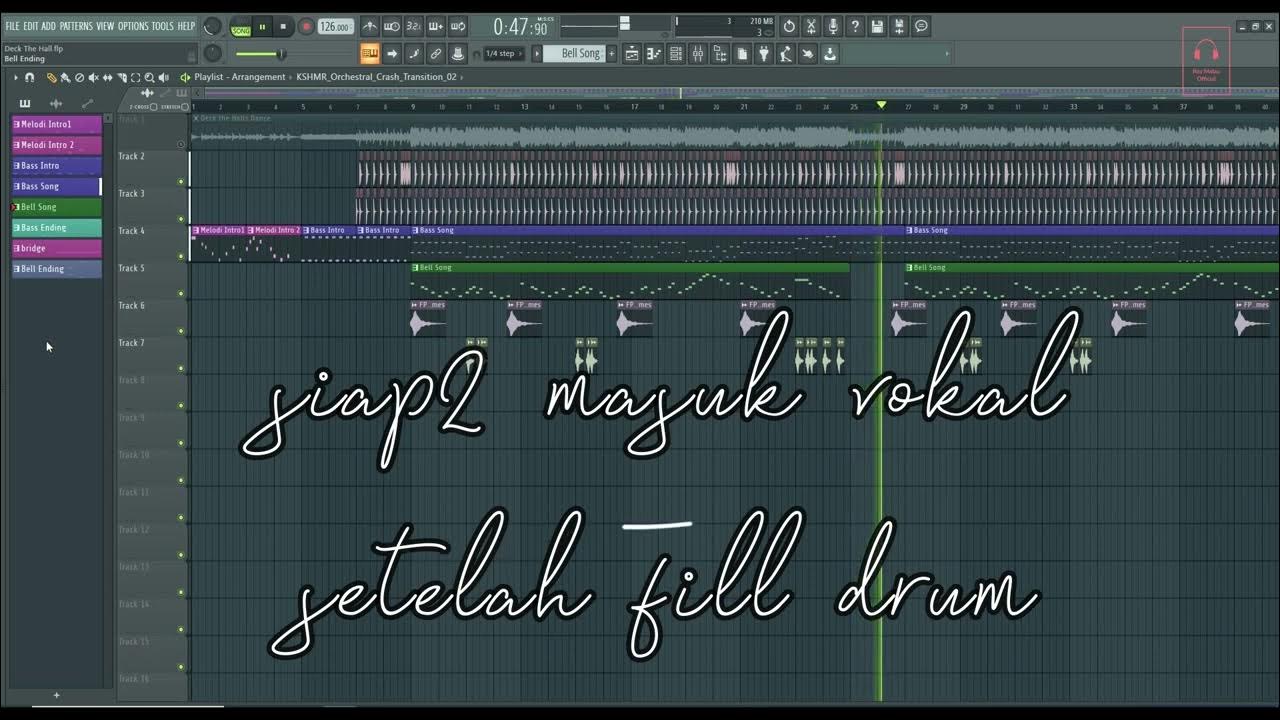
Task: Mute Track 7 with its green dot
Action: [x=181, y=368]
